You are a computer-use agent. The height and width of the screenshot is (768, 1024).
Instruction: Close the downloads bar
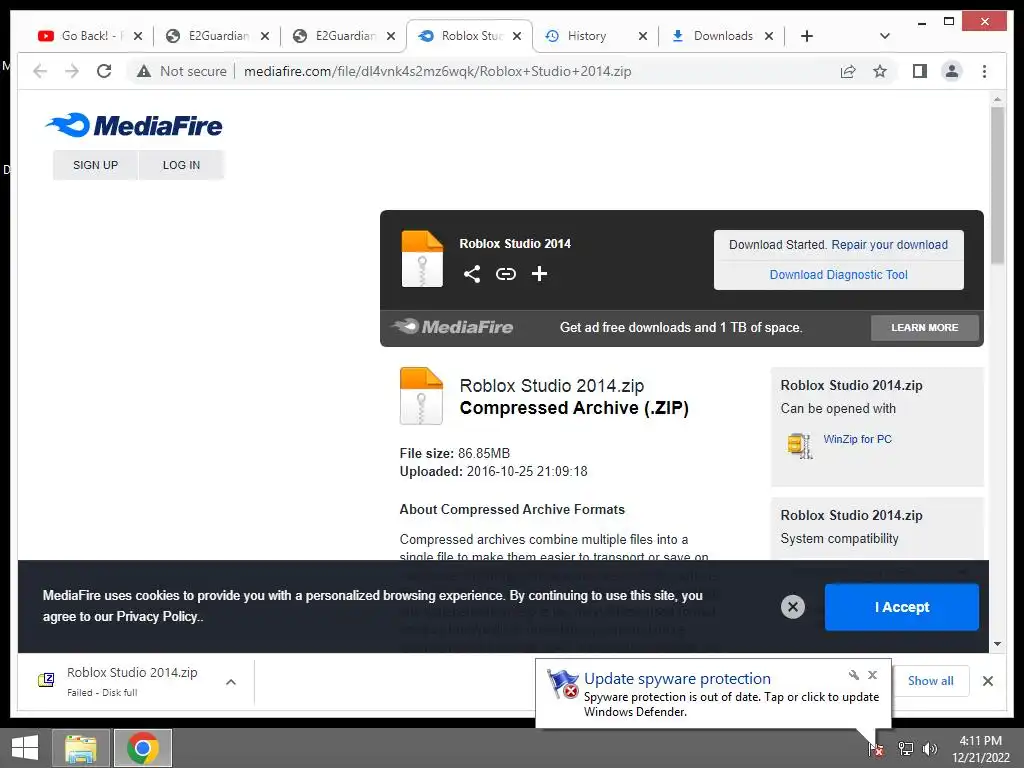click(x=987, y=681)
